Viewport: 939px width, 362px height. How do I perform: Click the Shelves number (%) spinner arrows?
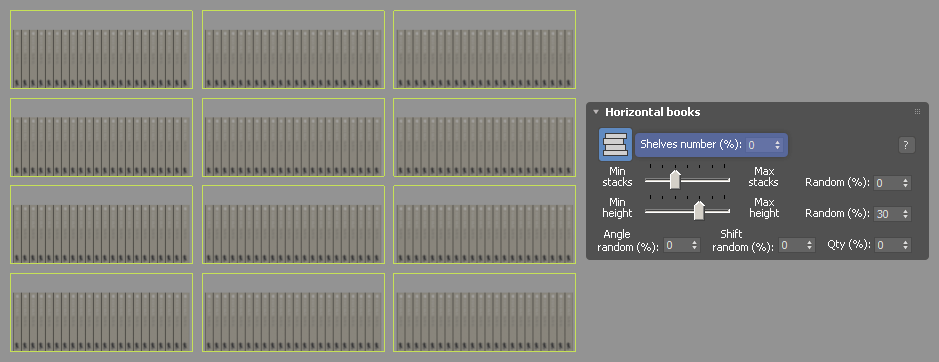pos(778,144)
